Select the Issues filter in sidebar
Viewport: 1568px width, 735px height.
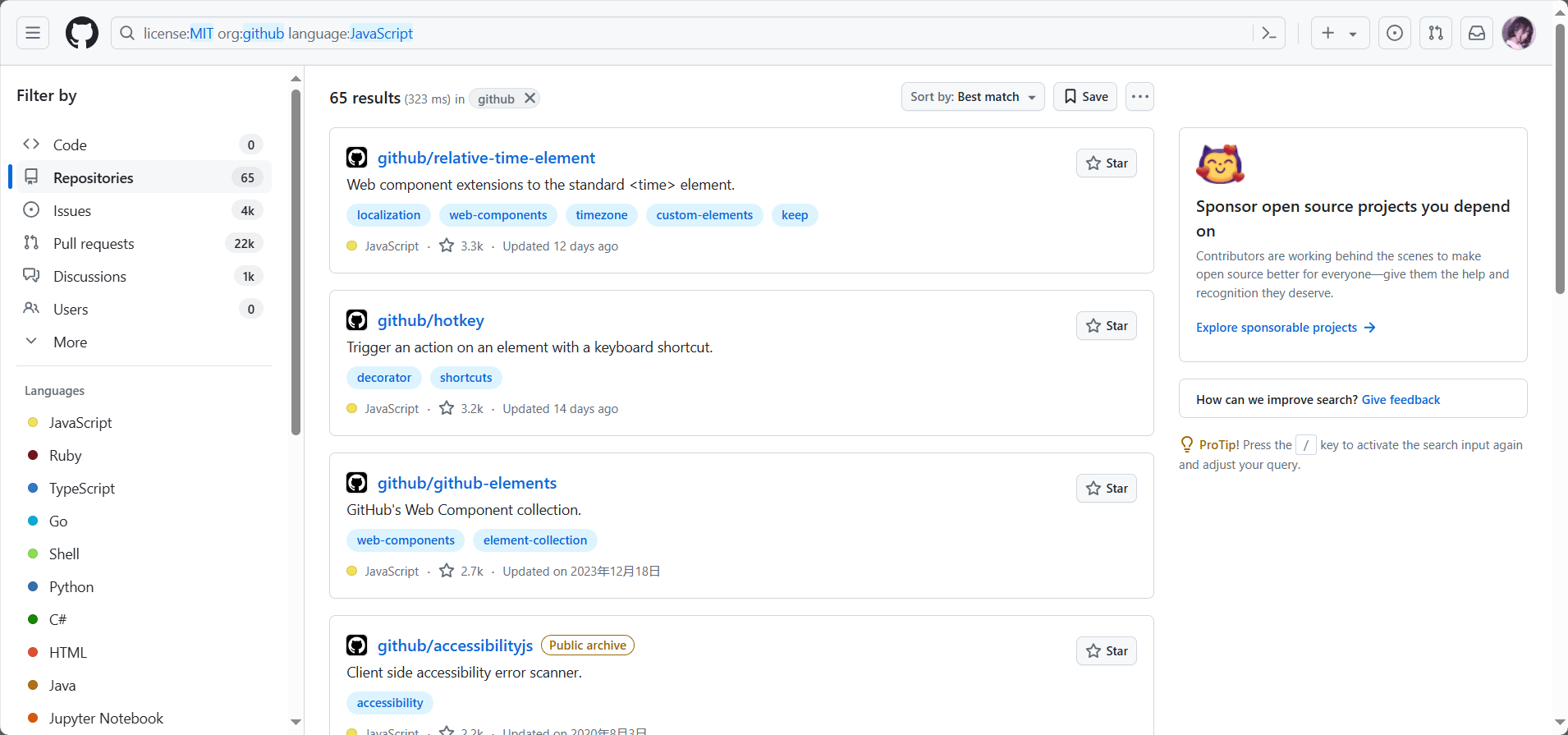(72, 210)
